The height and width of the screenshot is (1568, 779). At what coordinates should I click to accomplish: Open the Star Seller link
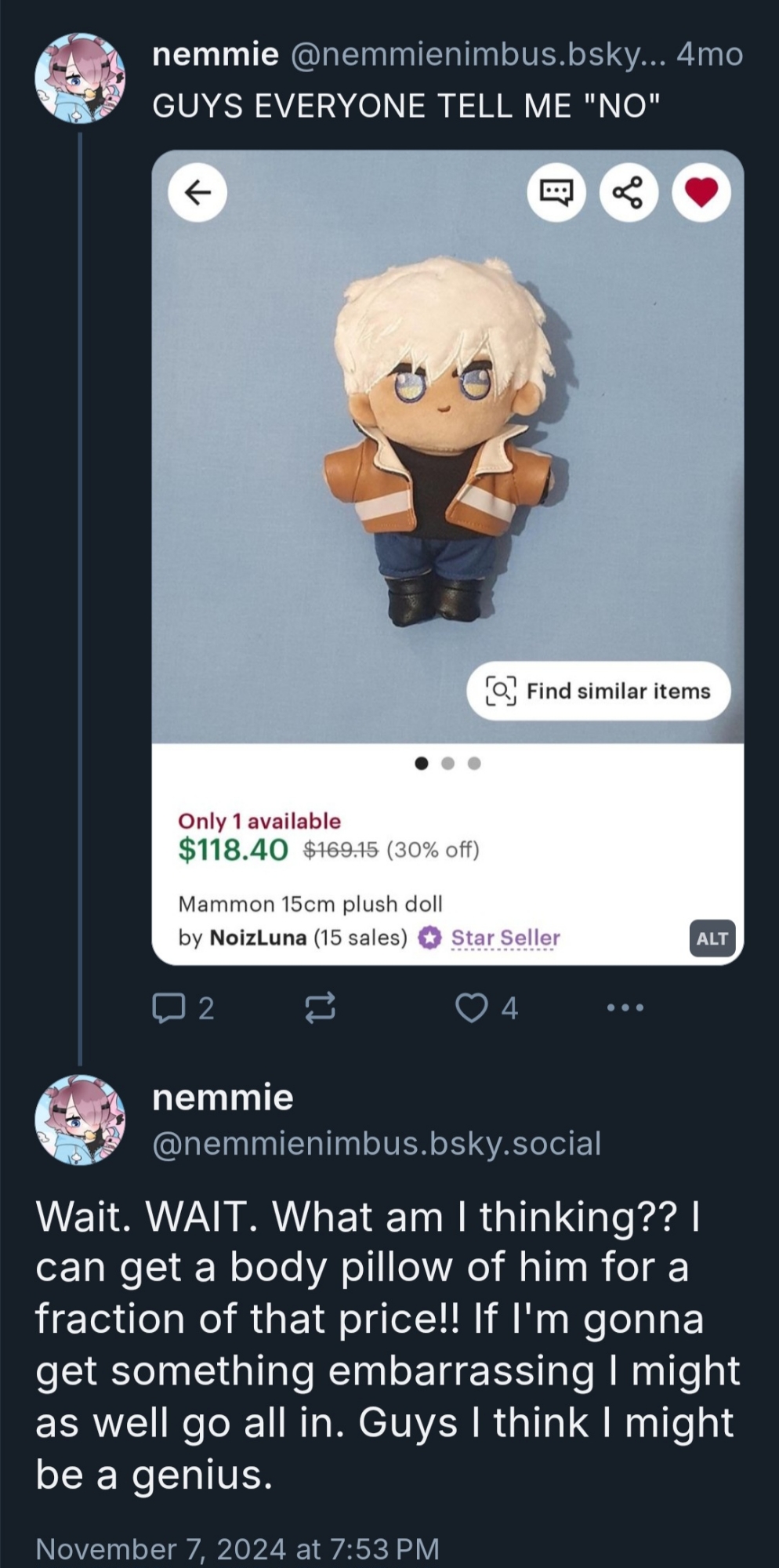(x=505, y=938)
